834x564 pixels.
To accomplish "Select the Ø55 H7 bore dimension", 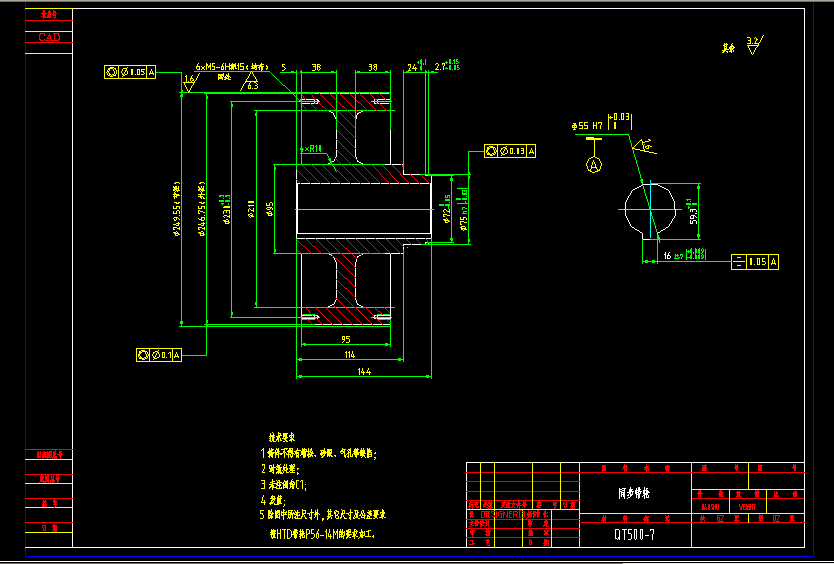I will click(x=588, y=126).
